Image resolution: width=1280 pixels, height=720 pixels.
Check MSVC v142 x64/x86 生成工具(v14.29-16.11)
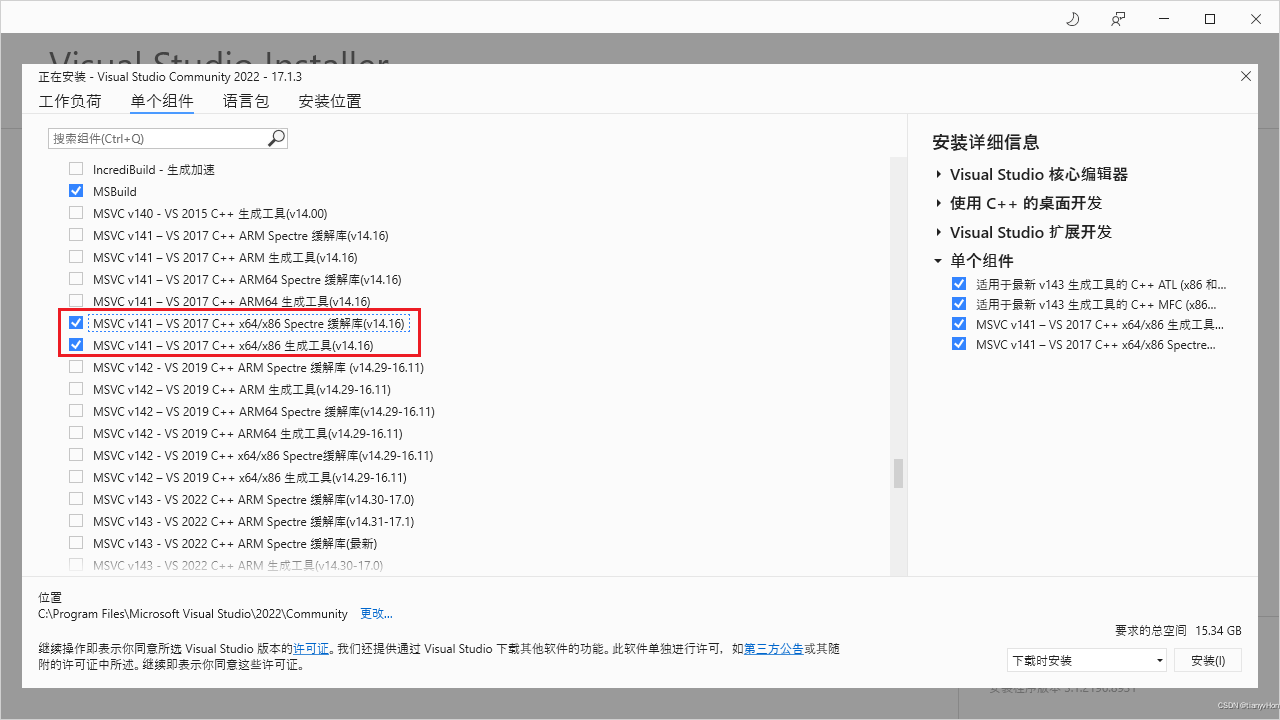tap(76, 477)
